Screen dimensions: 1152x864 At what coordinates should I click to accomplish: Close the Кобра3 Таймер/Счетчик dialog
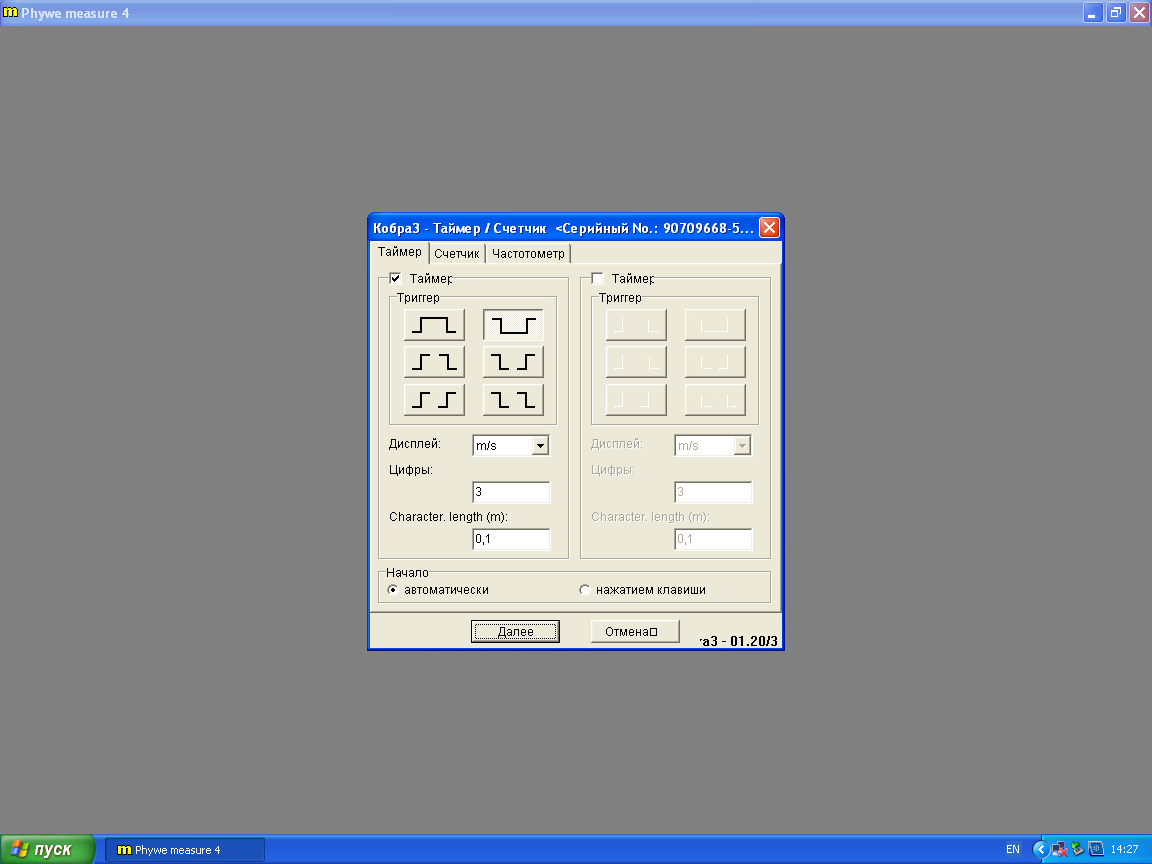[769, 228]
